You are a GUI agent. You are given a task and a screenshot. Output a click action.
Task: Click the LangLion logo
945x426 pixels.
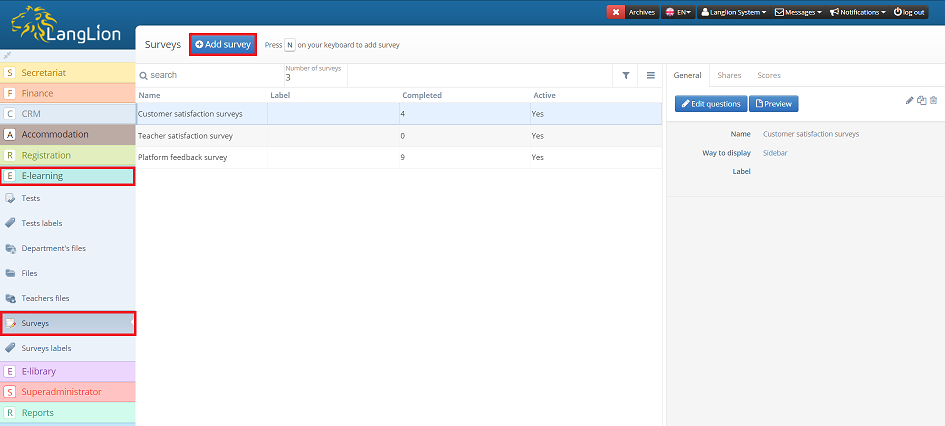point(68,27)
